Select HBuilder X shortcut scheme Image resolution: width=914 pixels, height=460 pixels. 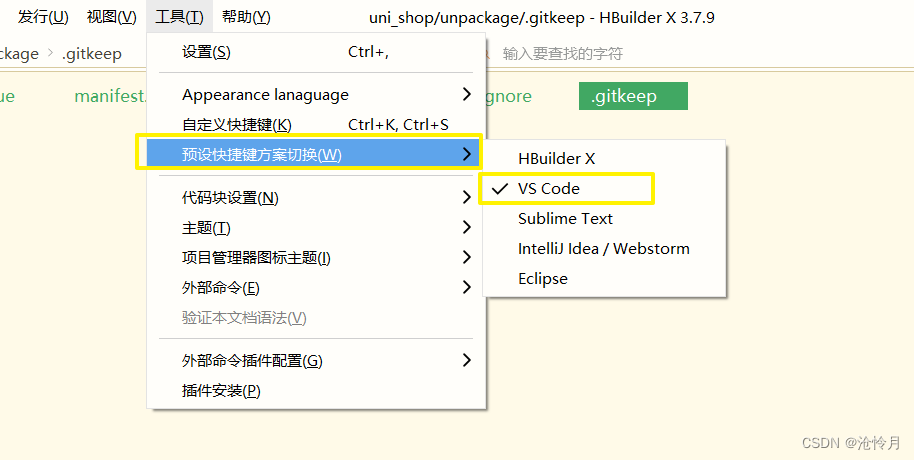[x=604, y=159]
